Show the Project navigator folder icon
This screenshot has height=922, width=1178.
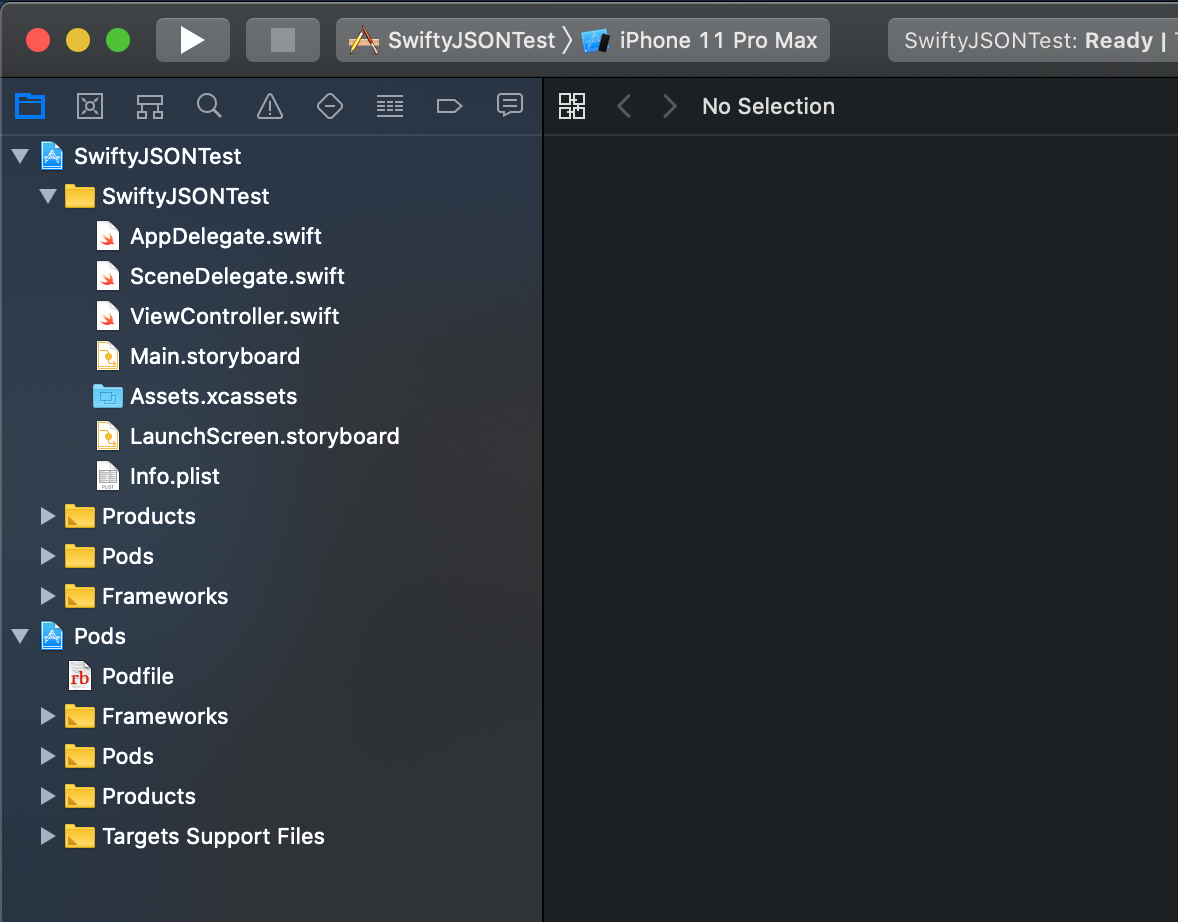click(x=30, y=106)
